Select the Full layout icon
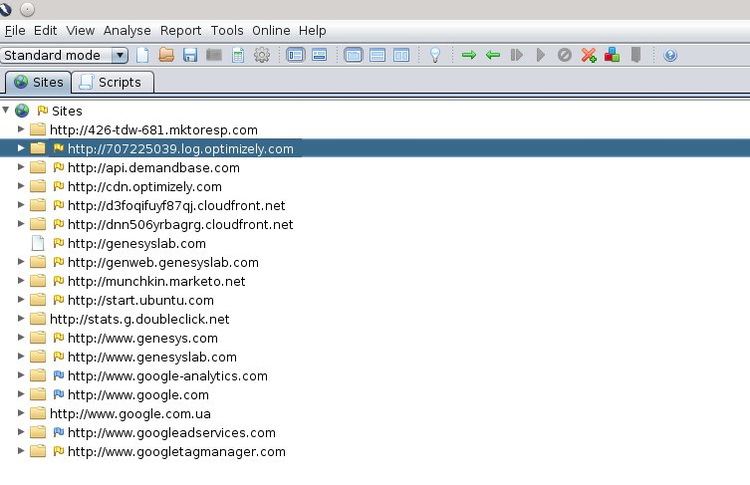 click(401, 55)
